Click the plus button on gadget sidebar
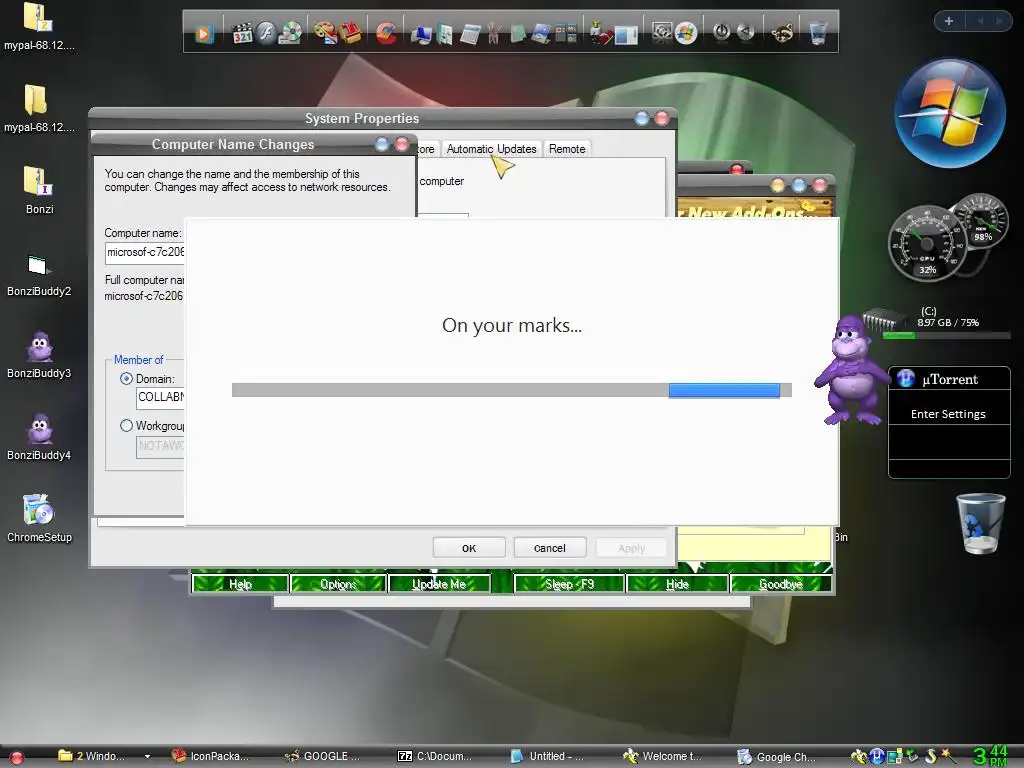Image resolution: width=1024 pixels, height=768 pixels. (x=949, y=21)
